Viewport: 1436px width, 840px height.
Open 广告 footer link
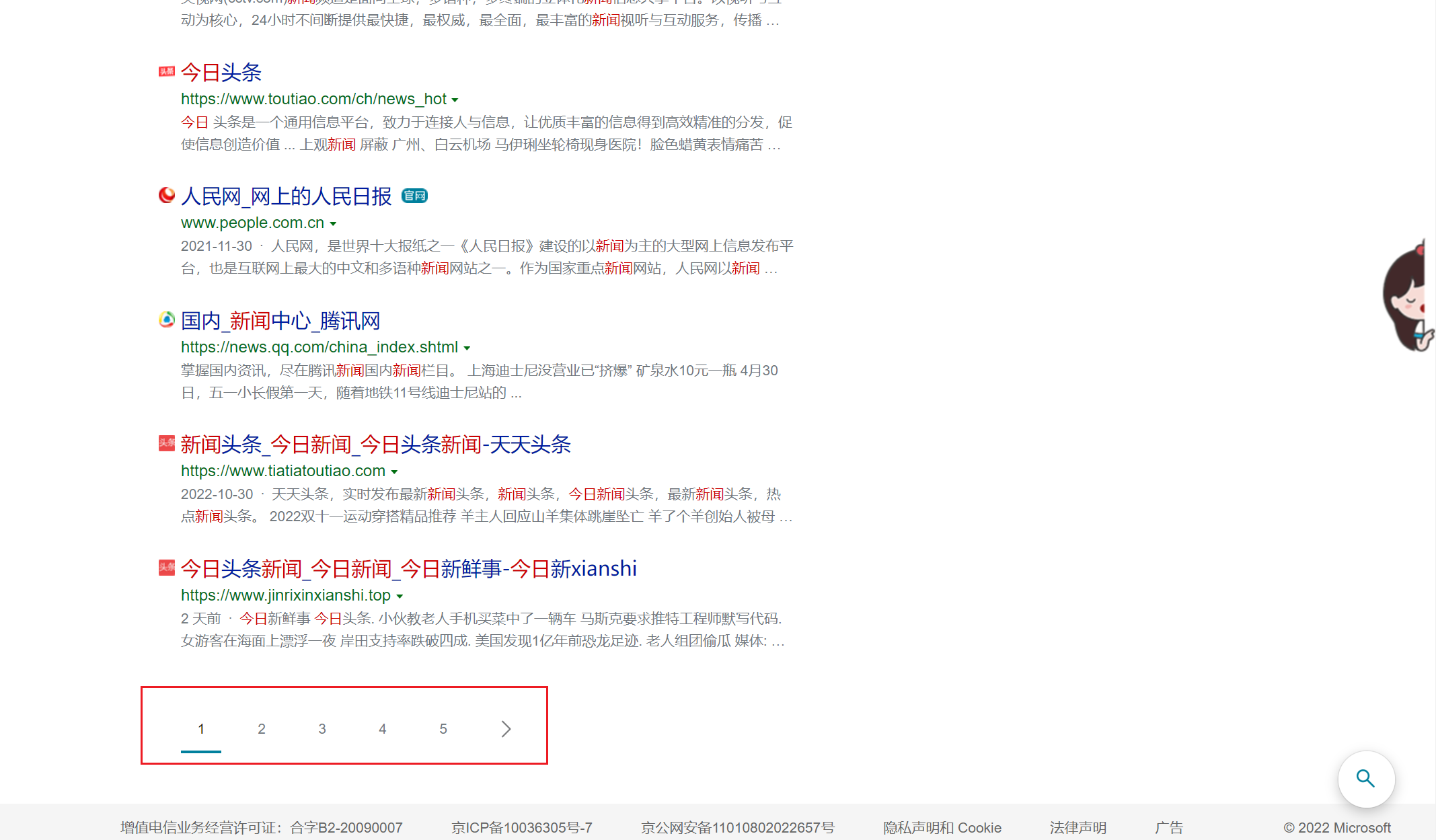click(1169, 828)
